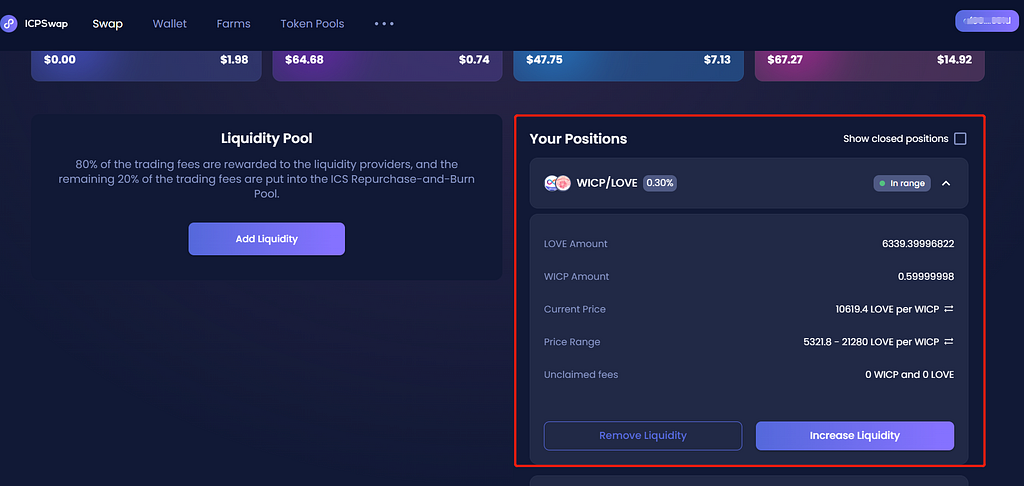This screenshot has width=1024, height=486.
Task: Go to the Swap tab
Action: (108, 24)
